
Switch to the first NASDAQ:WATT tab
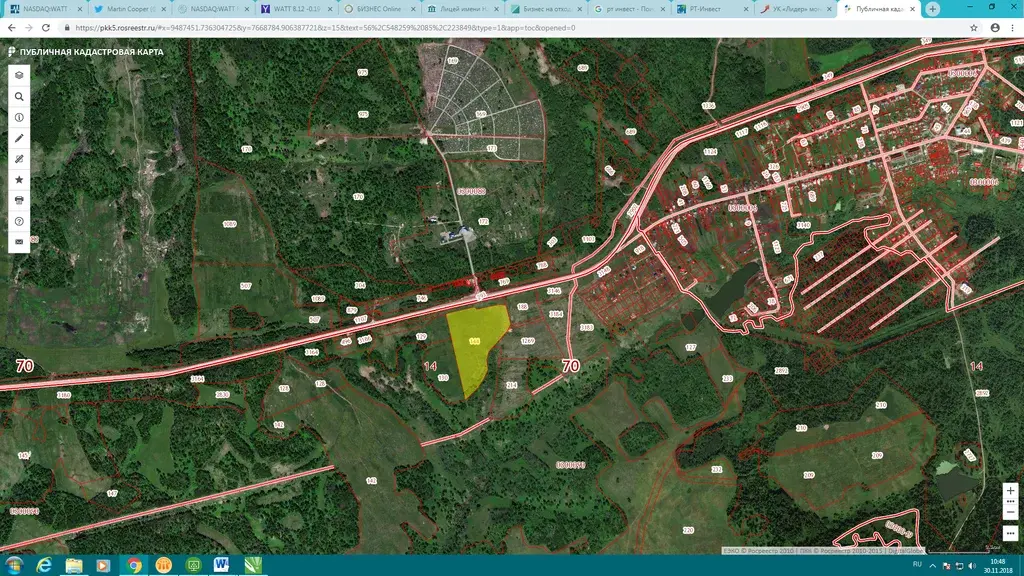coord(44,9)
